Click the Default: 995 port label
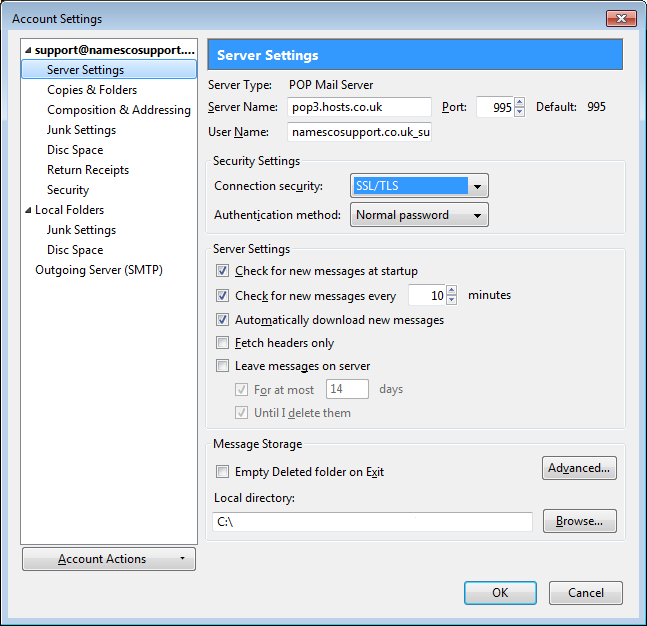Image resolution: width=647 pixels, height=626 pixels. (x=571, y=107)
